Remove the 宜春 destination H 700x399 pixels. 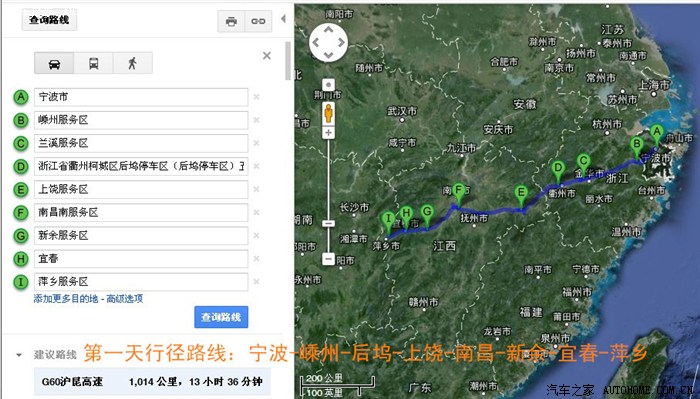point(256,259)
